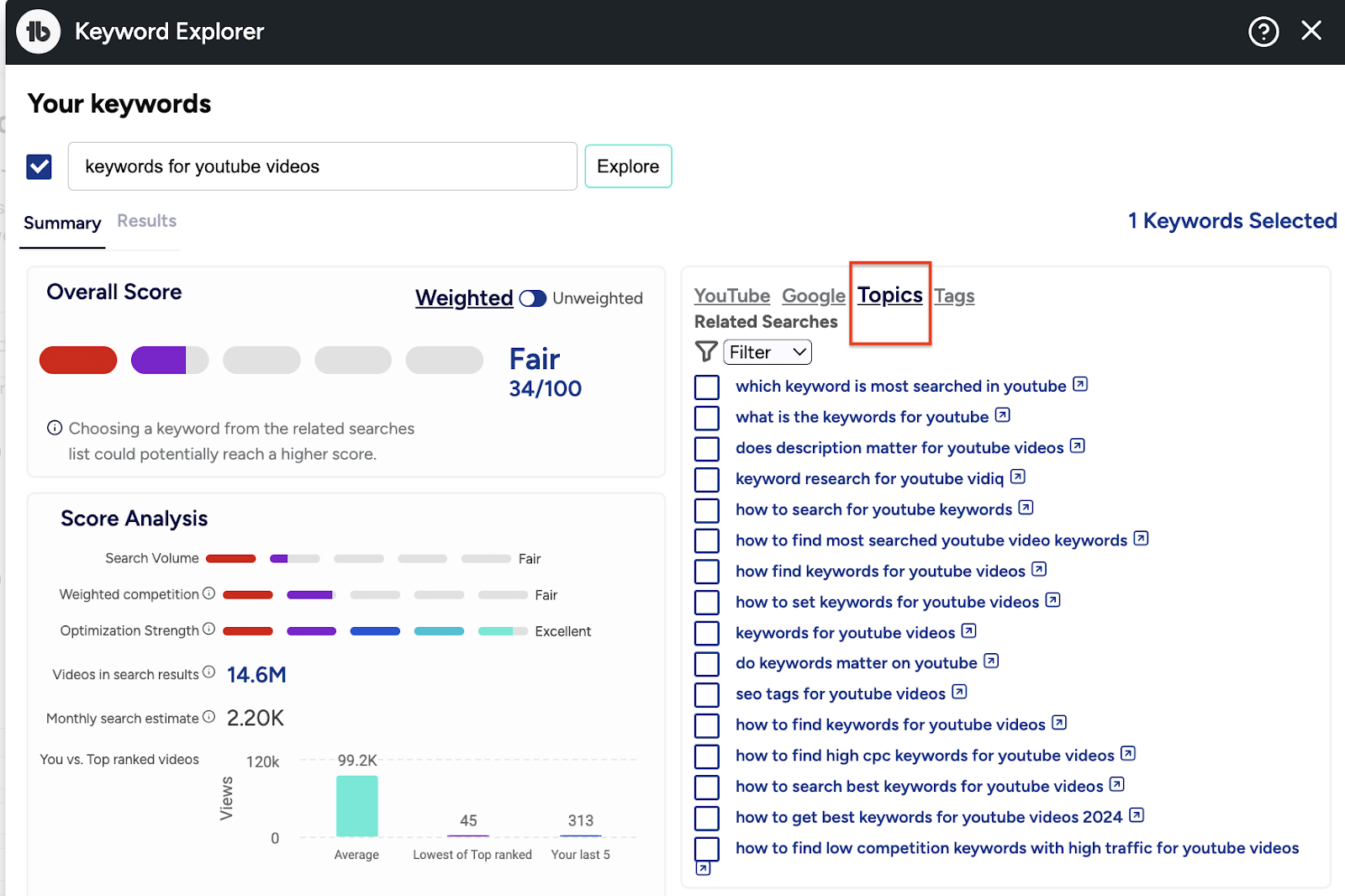Open external link icon for 'keyword research for youtube vidiq'
Viewport: 1345px width, 896px height.
(1018, 477)
